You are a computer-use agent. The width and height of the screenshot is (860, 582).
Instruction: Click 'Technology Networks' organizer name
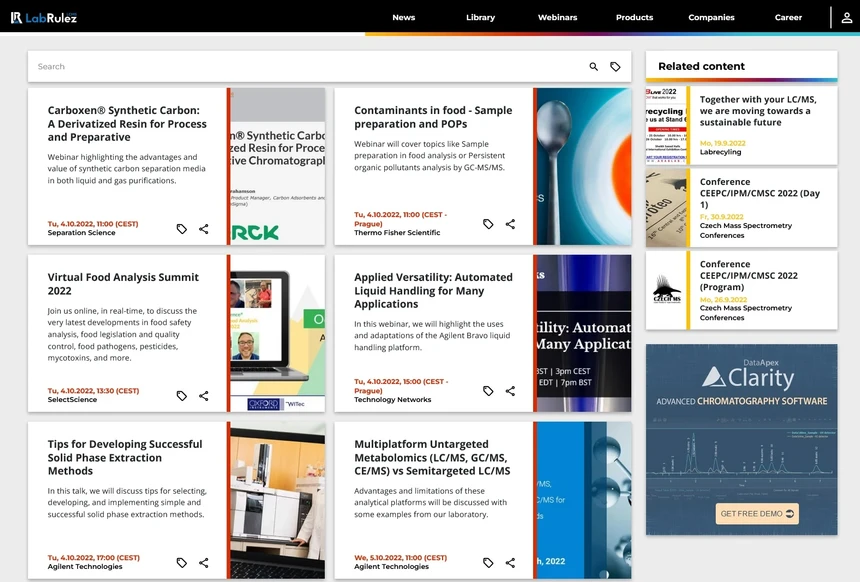coord(392,399)
